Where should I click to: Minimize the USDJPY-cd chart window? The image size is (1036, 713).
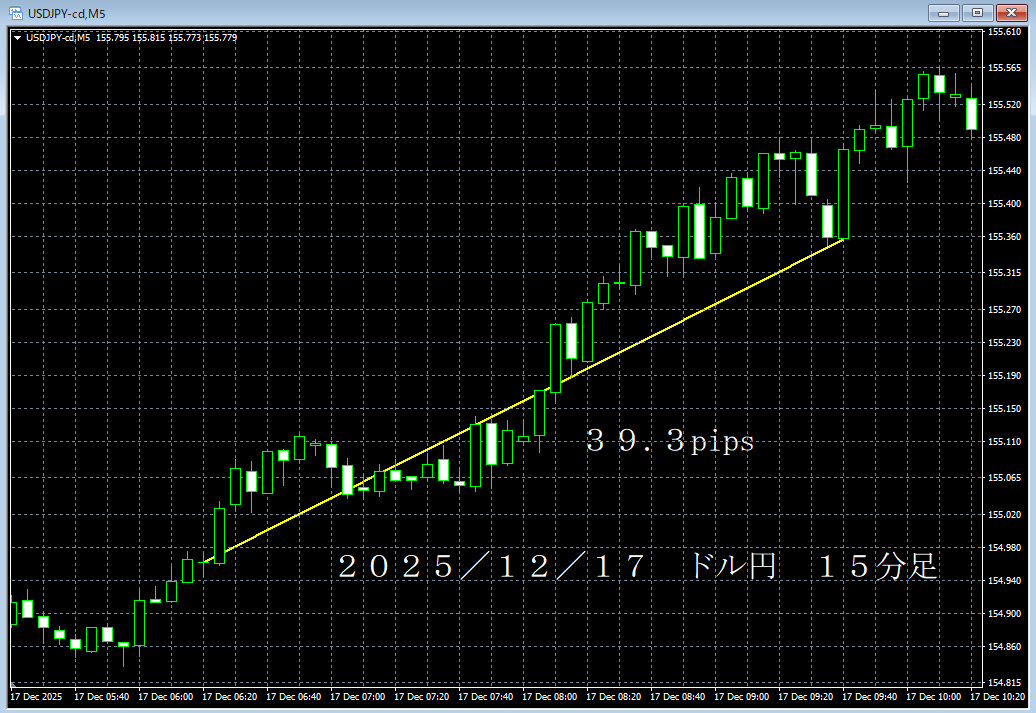coord(942,13)
